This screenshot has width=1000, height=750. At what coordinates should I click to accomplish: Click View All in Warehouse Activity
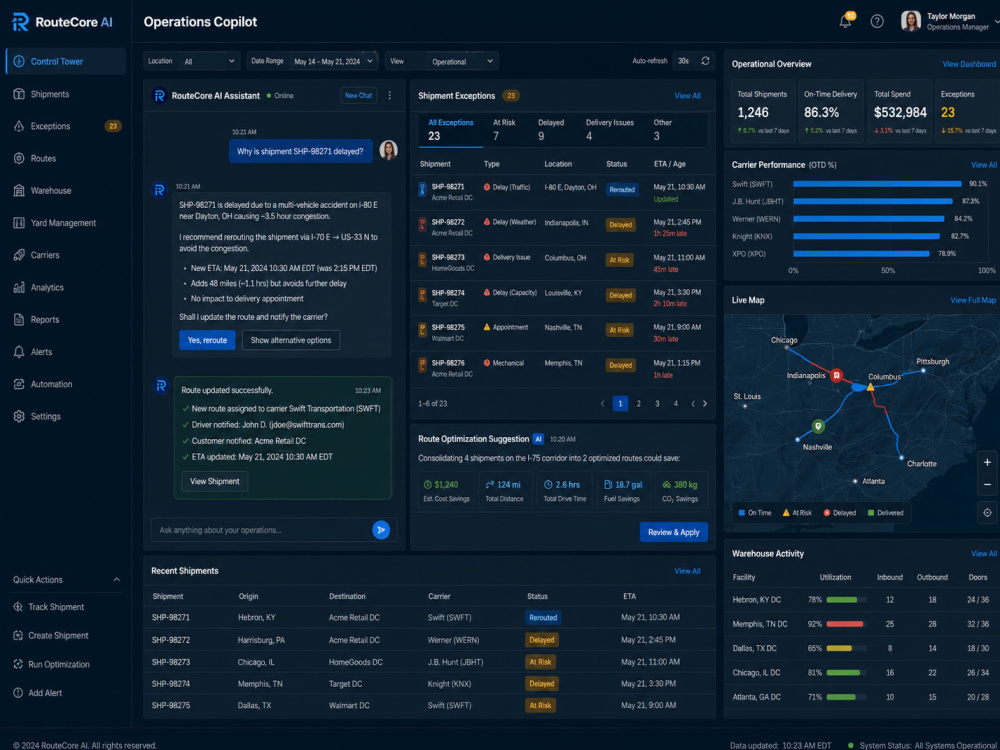pyautogui.click(x=983, y=554)
